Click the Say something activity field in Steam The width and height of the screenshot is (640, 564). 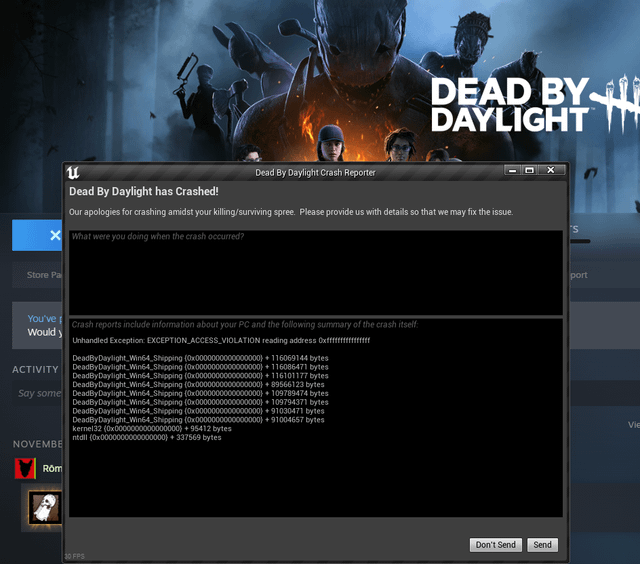(37, 393)
